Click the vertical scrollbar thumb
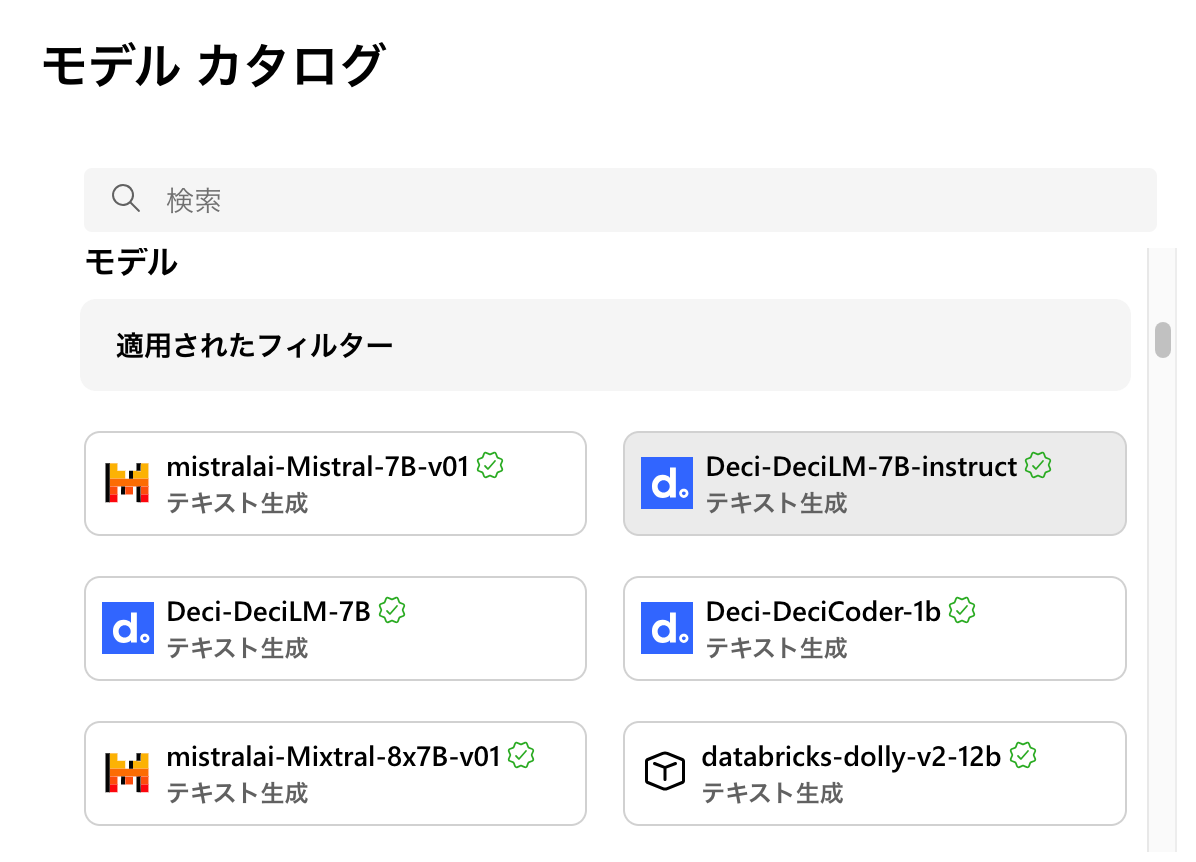Viewport: 1196px width, 862px height. click(x=1162, y=340)
